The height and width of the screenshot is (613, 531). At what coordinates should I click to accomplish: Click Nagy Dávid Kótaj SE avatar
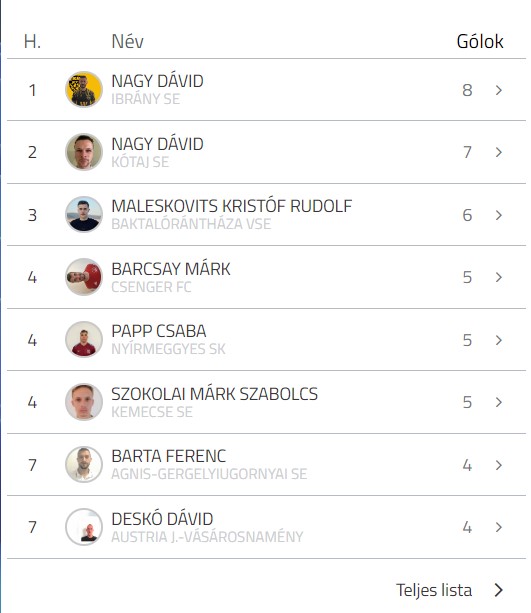[x=84, y=152]
